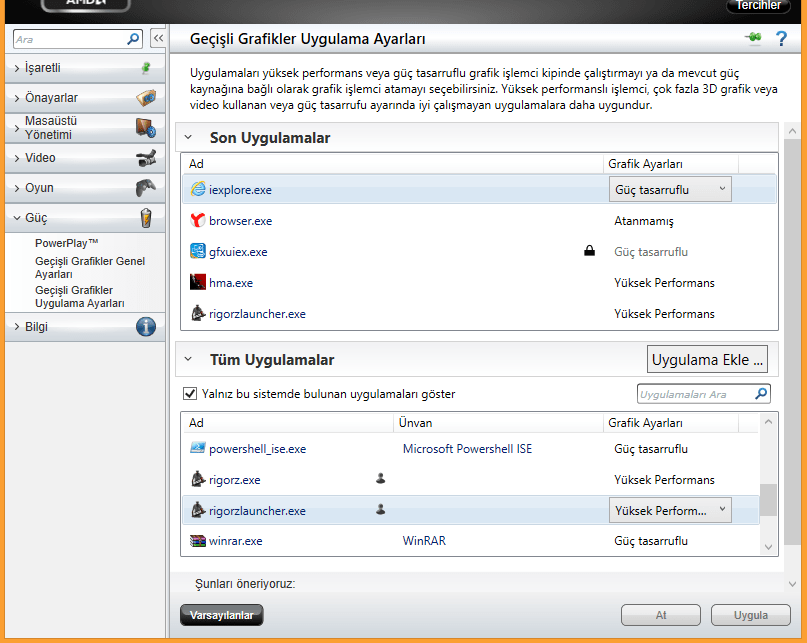Viewport: 807px width, 643px height.
Task: Click the Yandex icon for browser.exe
Action: tap(198, 220)
